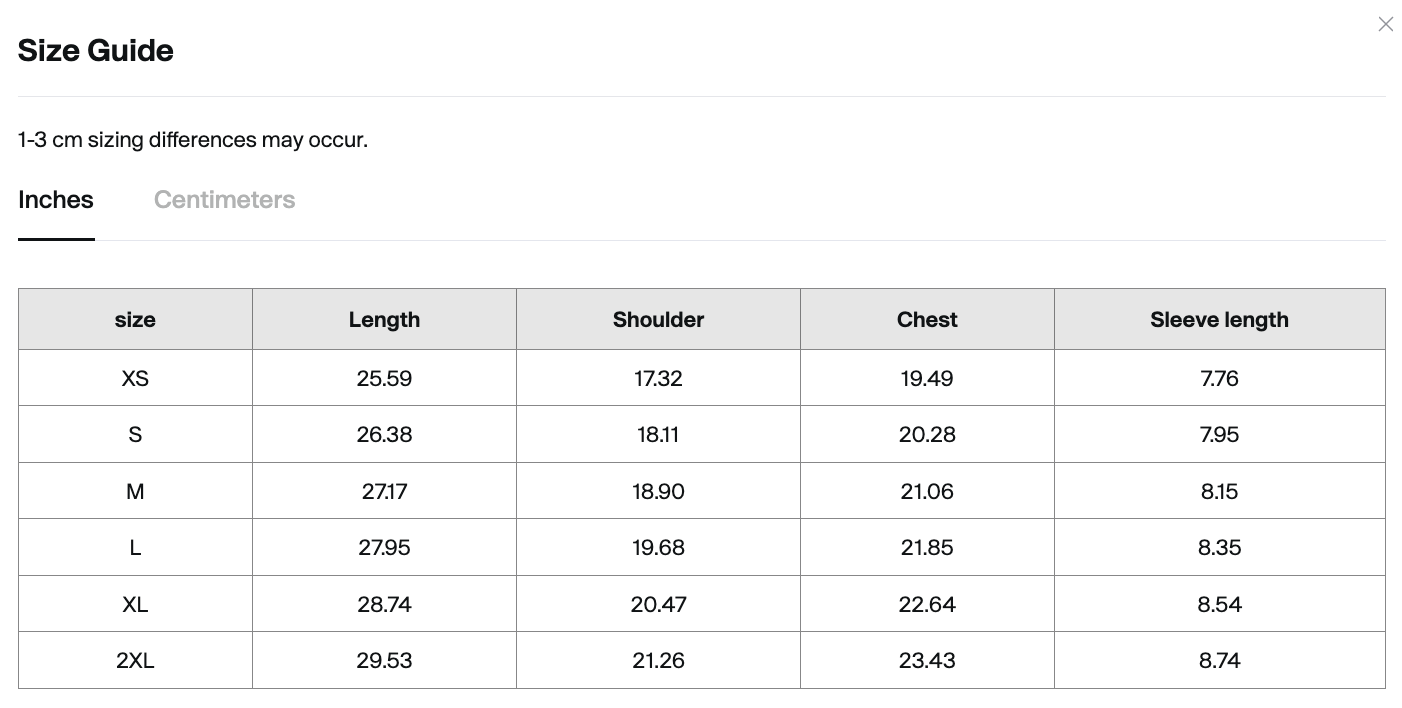1402x708 pixels.
Task: Click the Shoulder column header
Action: tap(658, 320)
